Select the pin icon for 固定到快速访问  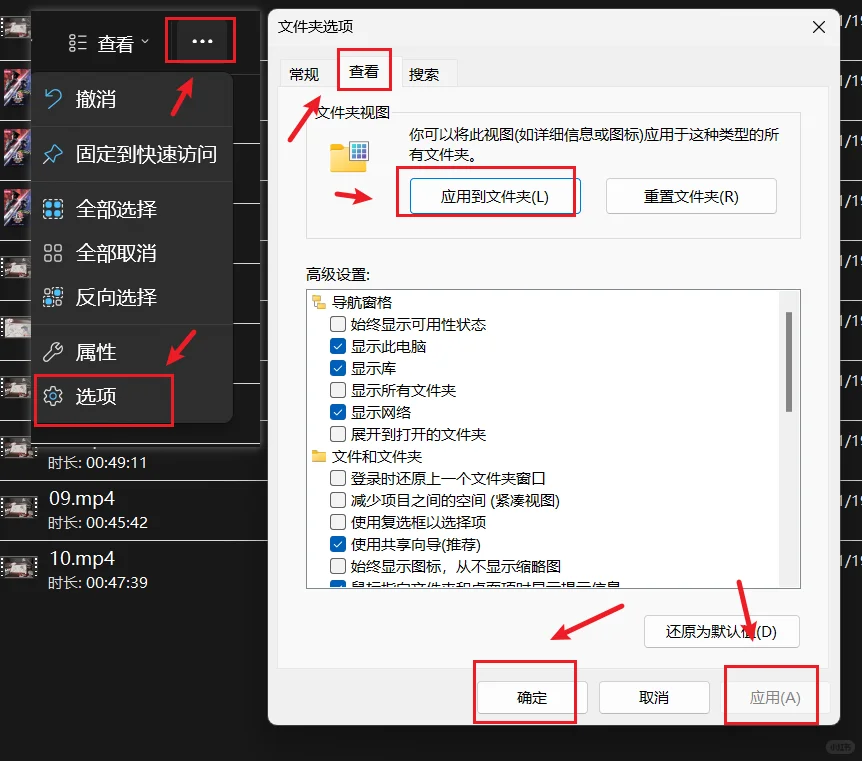coord(53,154)
